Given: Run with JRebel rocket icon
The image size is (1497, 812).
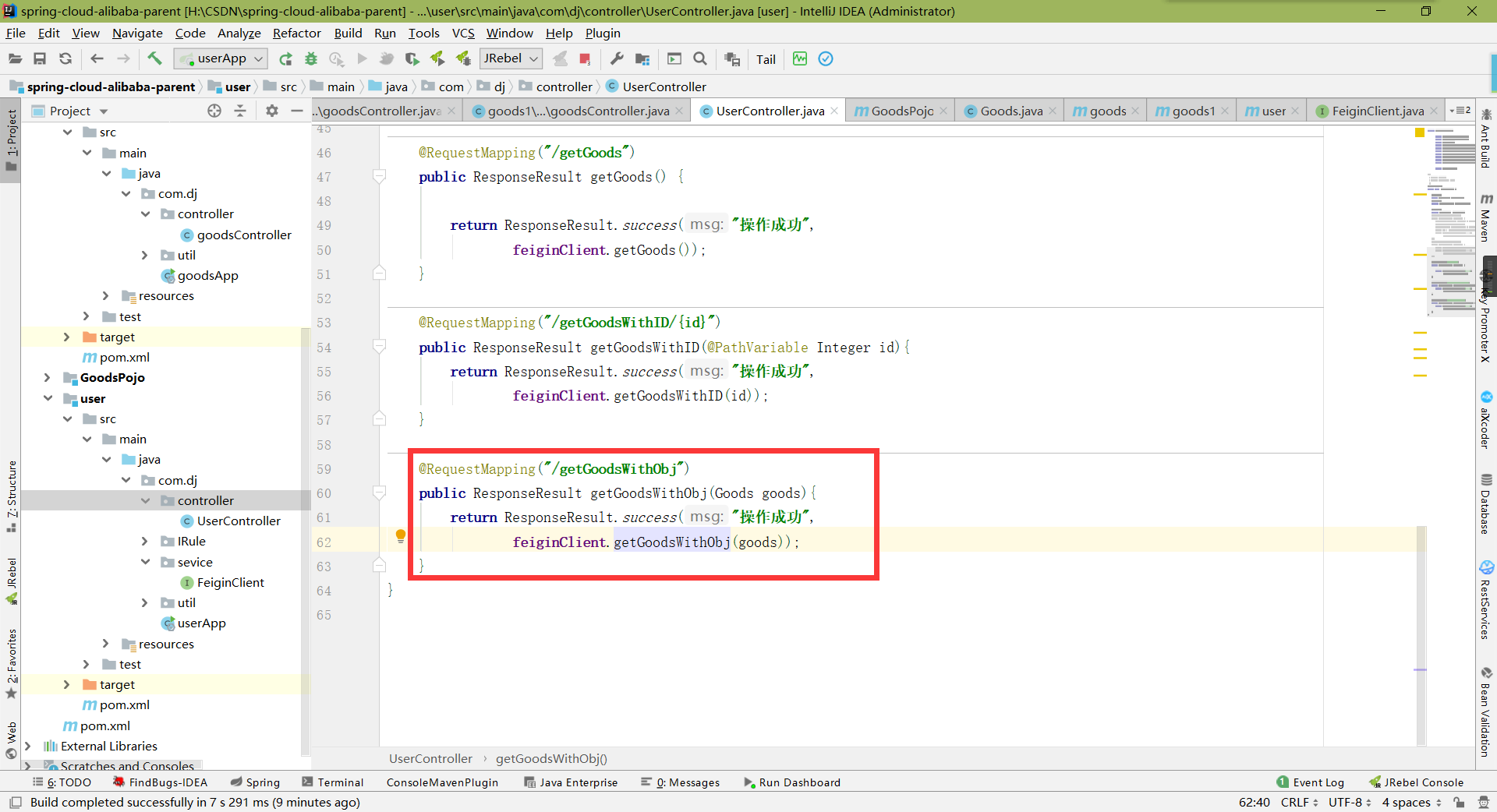Looking at the screenshot, I should (437, 58).
